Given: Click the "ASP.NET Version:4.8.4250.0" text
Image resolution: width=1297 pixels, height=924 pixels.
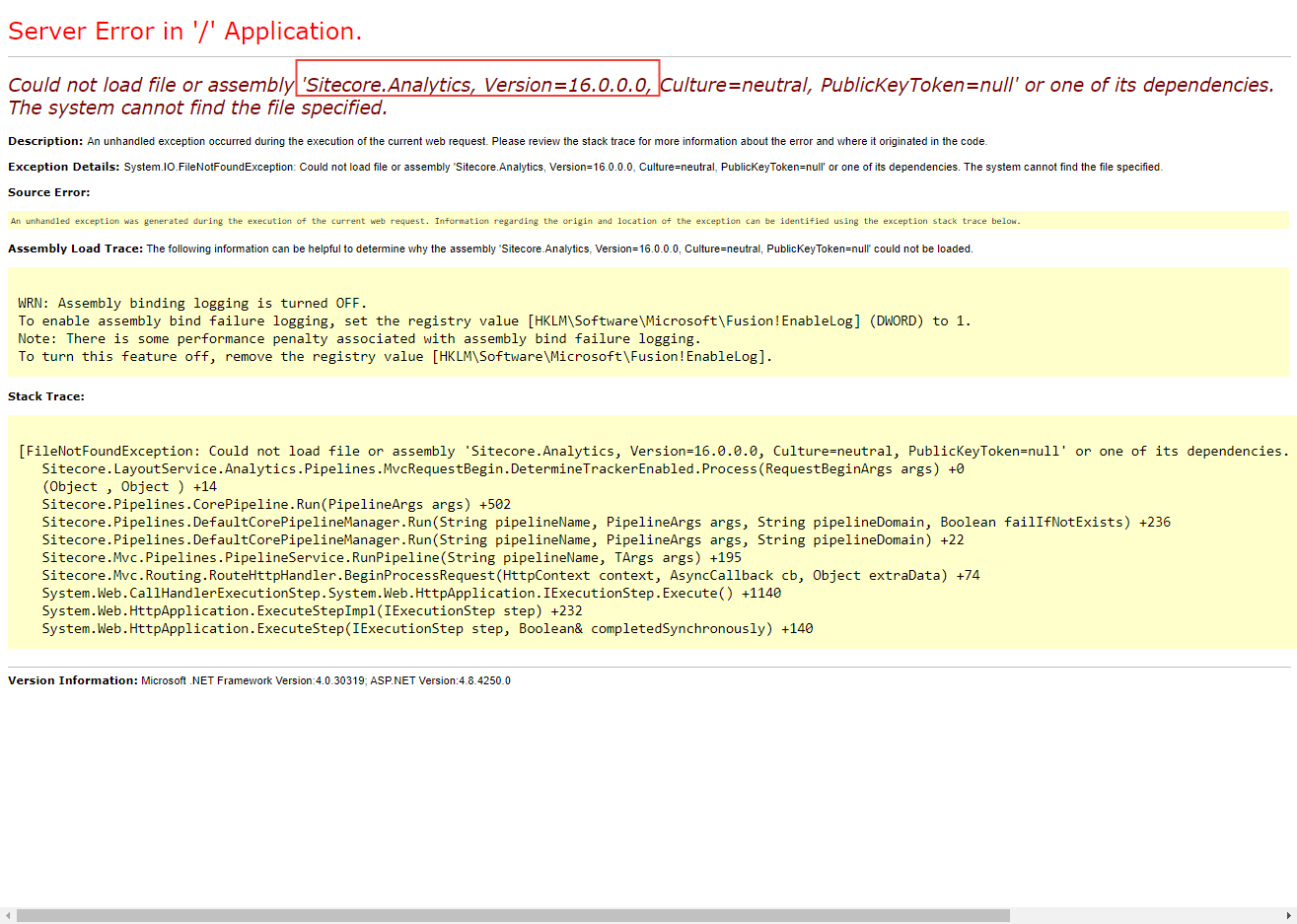Looking at the screenshot, I should (x=440, y=680).
